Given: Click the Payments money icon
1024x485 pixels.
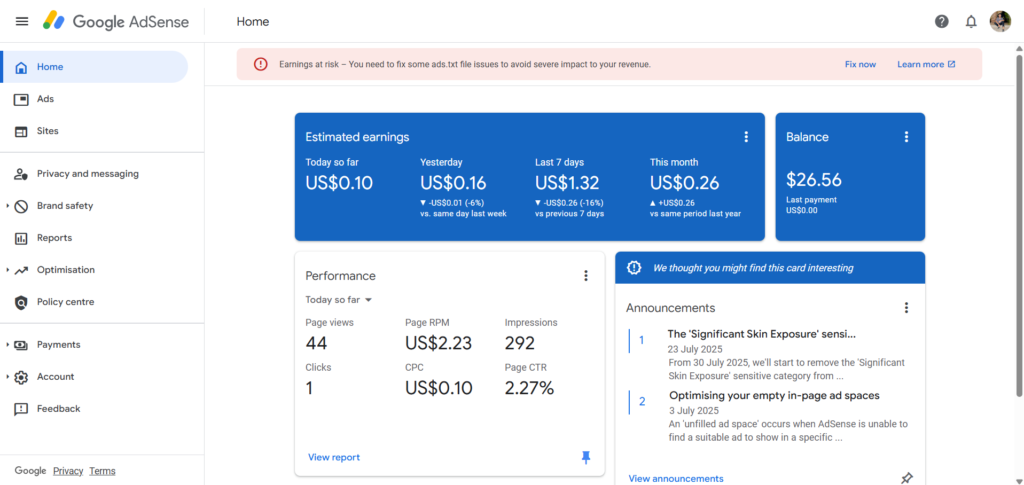Looking at the screenshot, I should coord(21,345).
